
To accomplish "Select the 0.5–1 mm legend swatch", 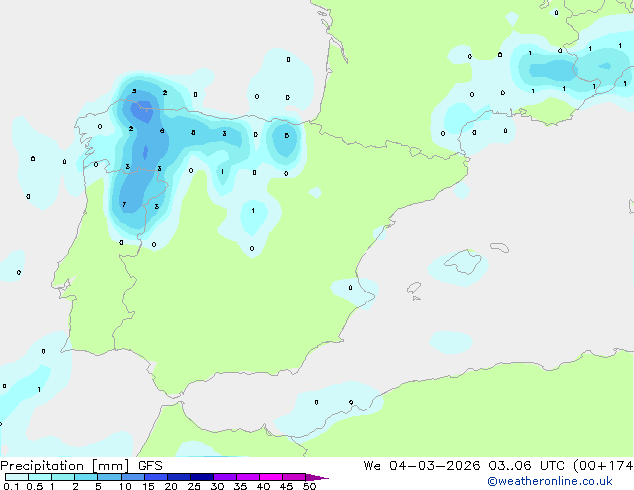I will coord(40,477).
